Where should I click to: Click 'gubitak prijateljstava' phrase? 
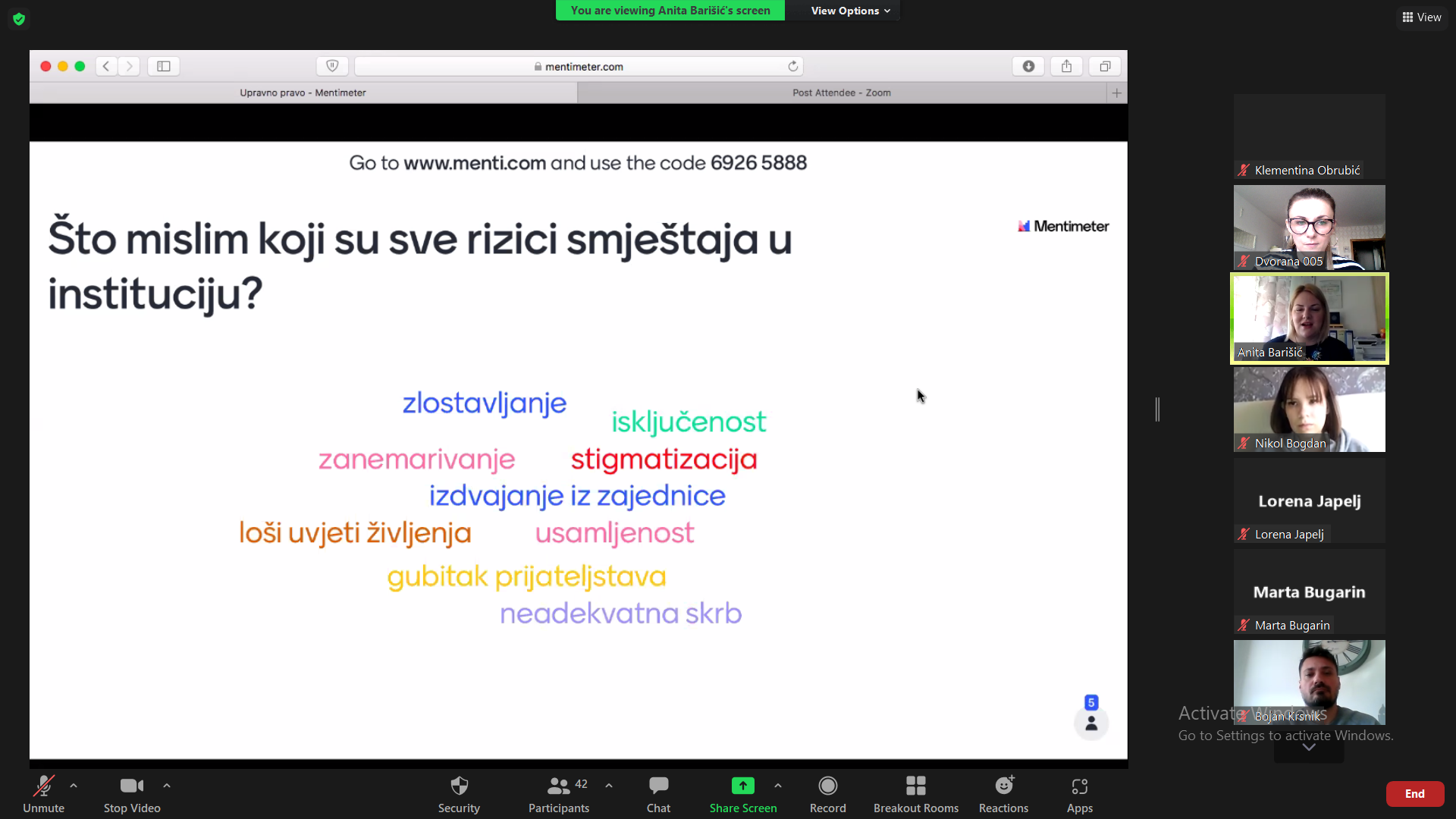tap(526, 577)
